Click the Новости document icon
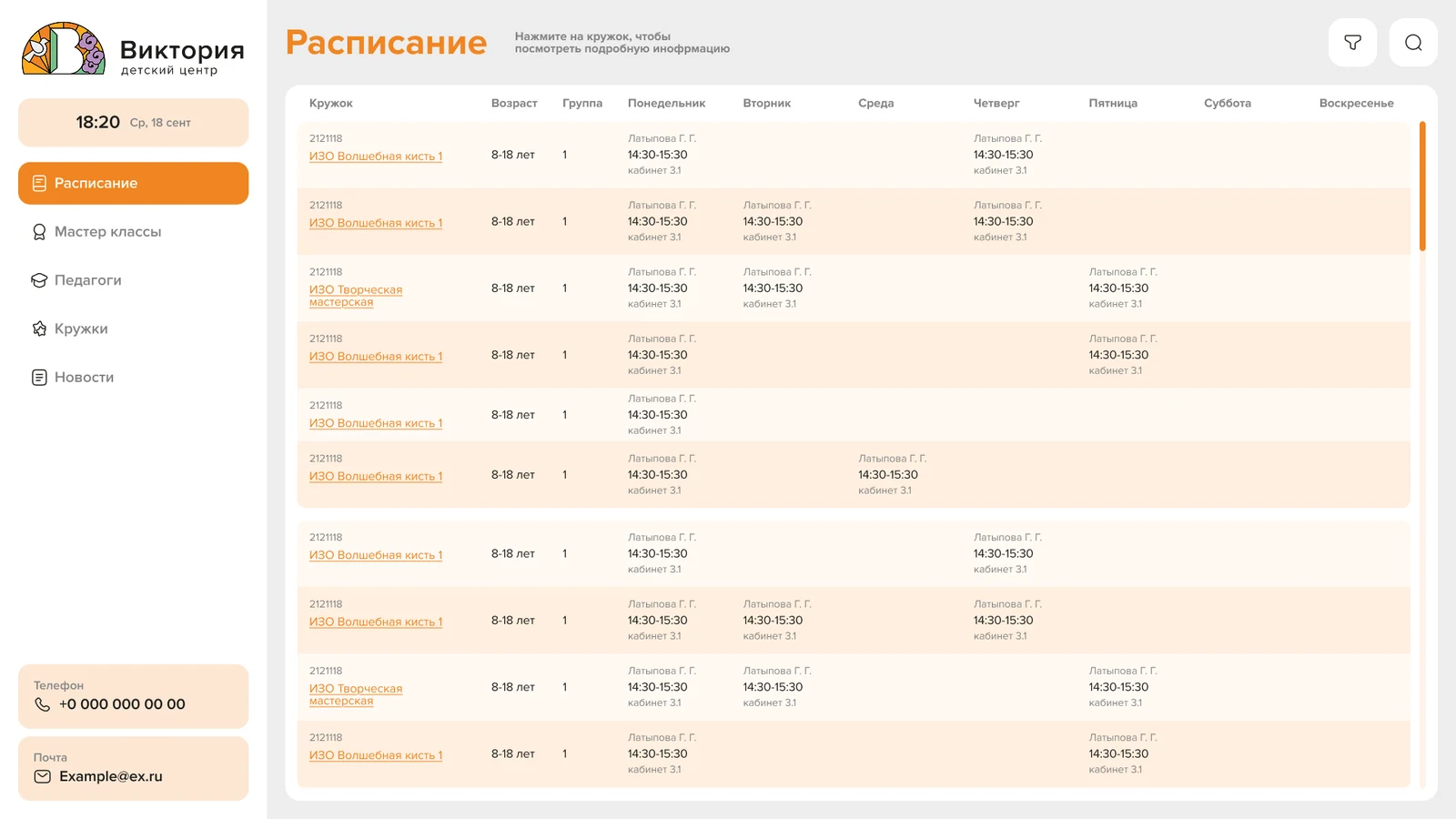Viewport: 1456px width, 819px height. (39, 378)
